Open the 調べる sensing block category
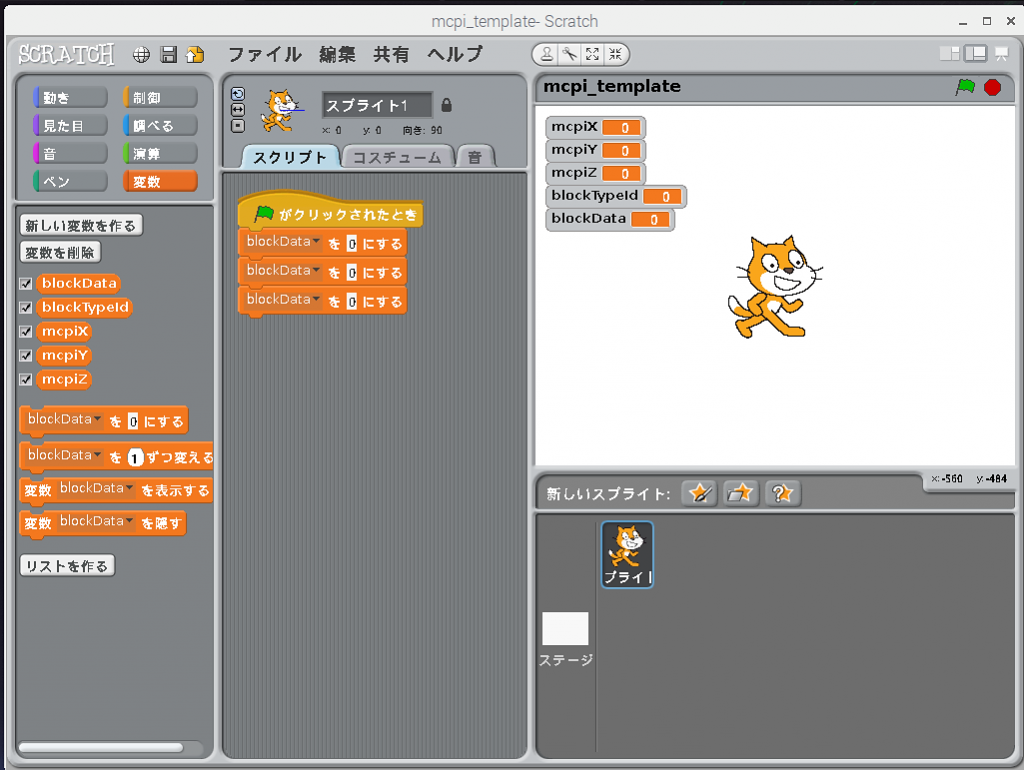 [160, 125]
